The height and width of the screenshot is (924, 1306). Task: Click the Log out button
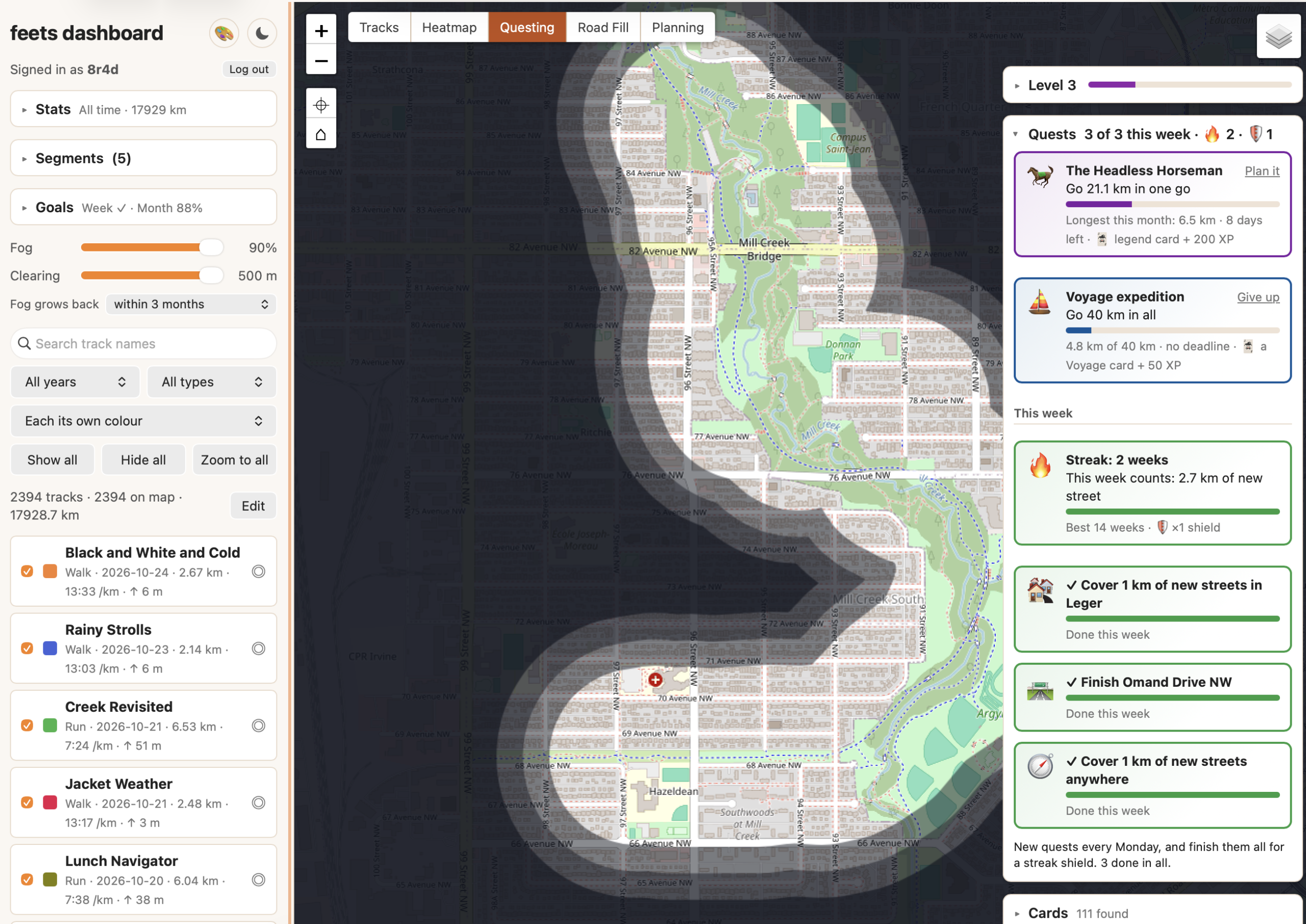pyautogui.click(x=248, y=69)
